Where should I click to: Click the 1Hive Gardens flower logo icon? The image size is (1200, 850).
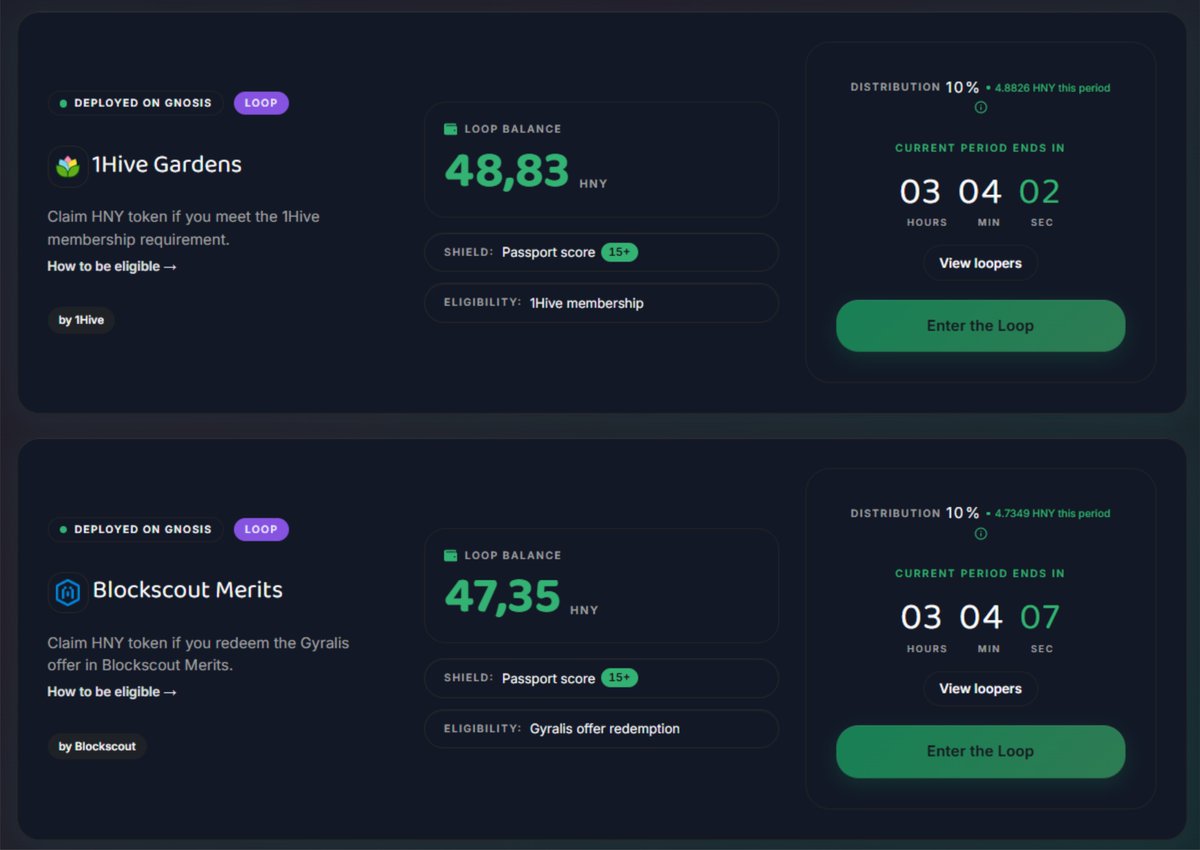tap(67, 166)
